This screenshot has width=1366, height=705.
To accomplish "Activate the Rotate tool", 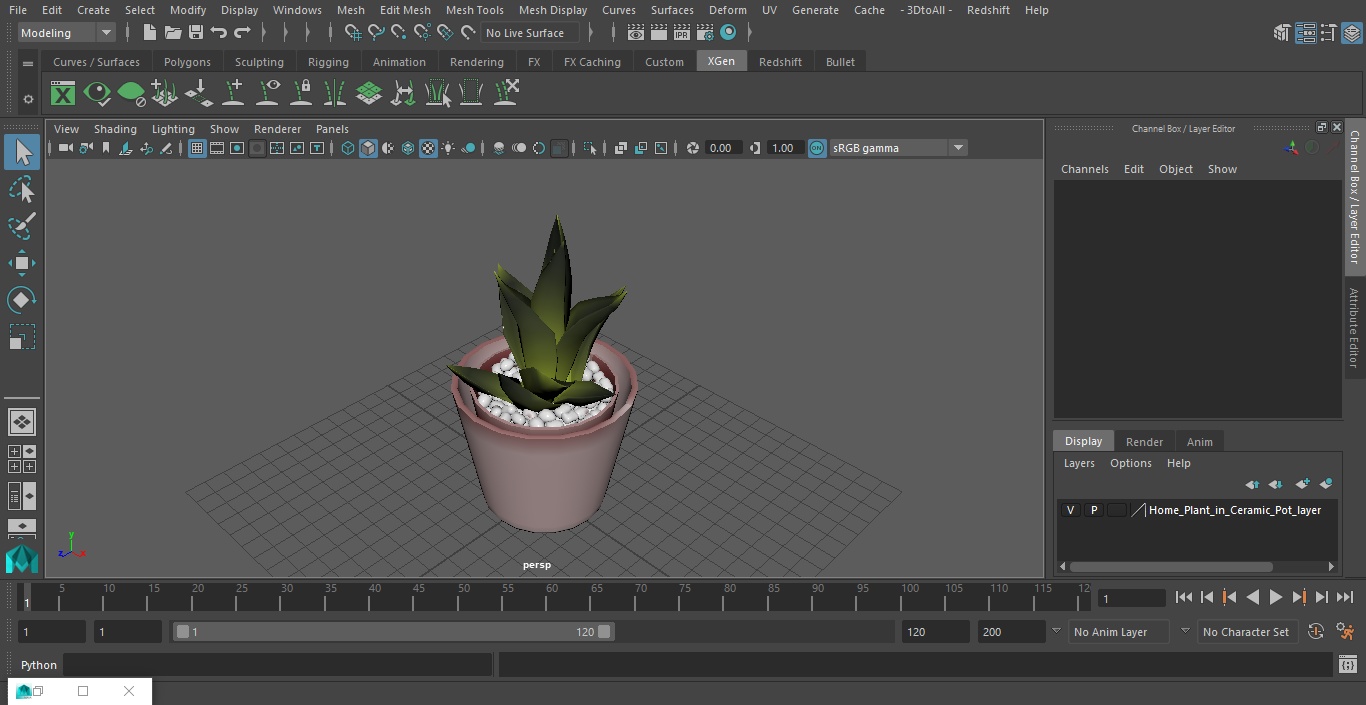I will [22, 300].
